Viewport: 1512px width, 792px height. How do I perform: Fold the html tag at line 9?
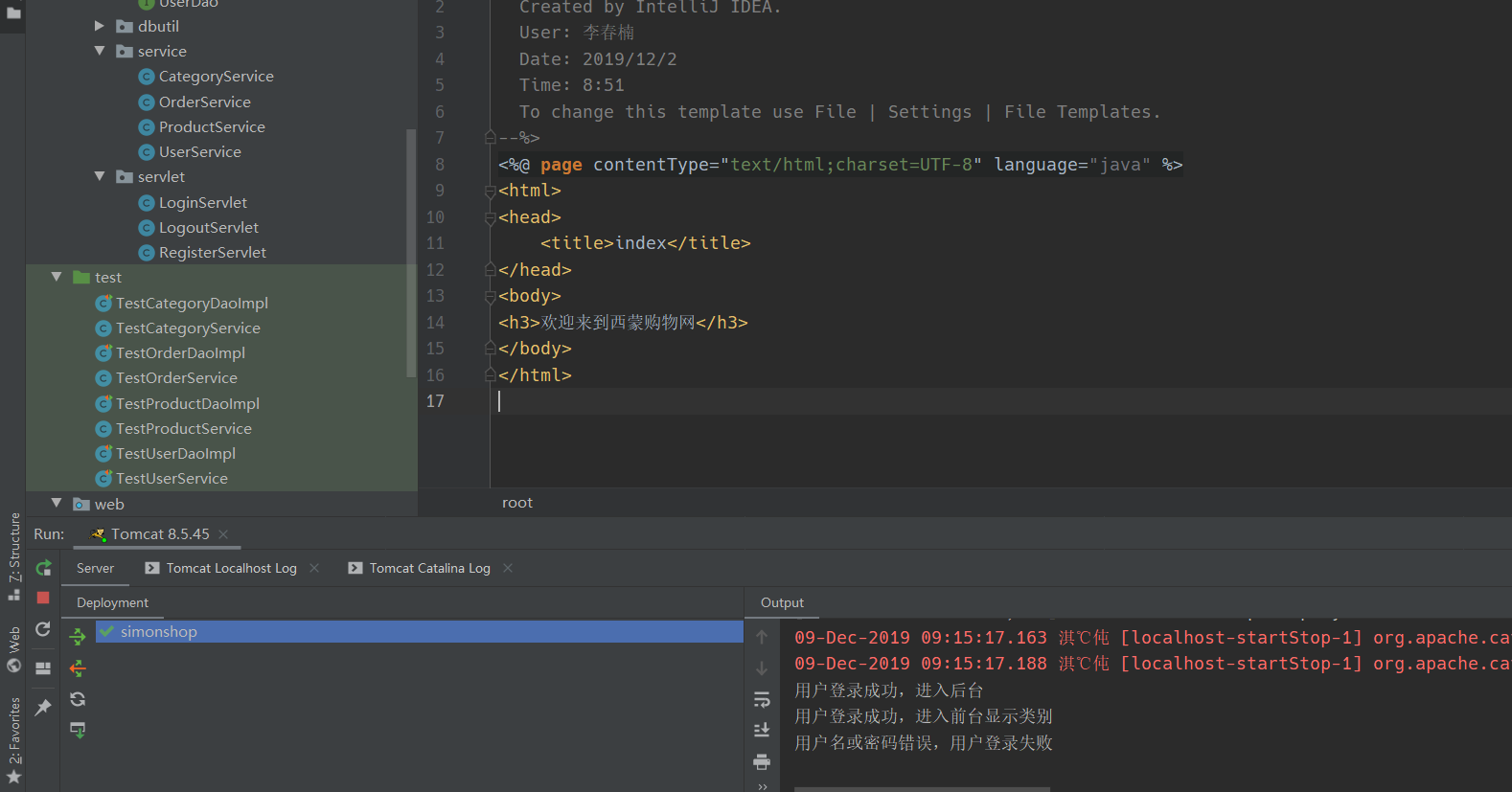[490, 191]
